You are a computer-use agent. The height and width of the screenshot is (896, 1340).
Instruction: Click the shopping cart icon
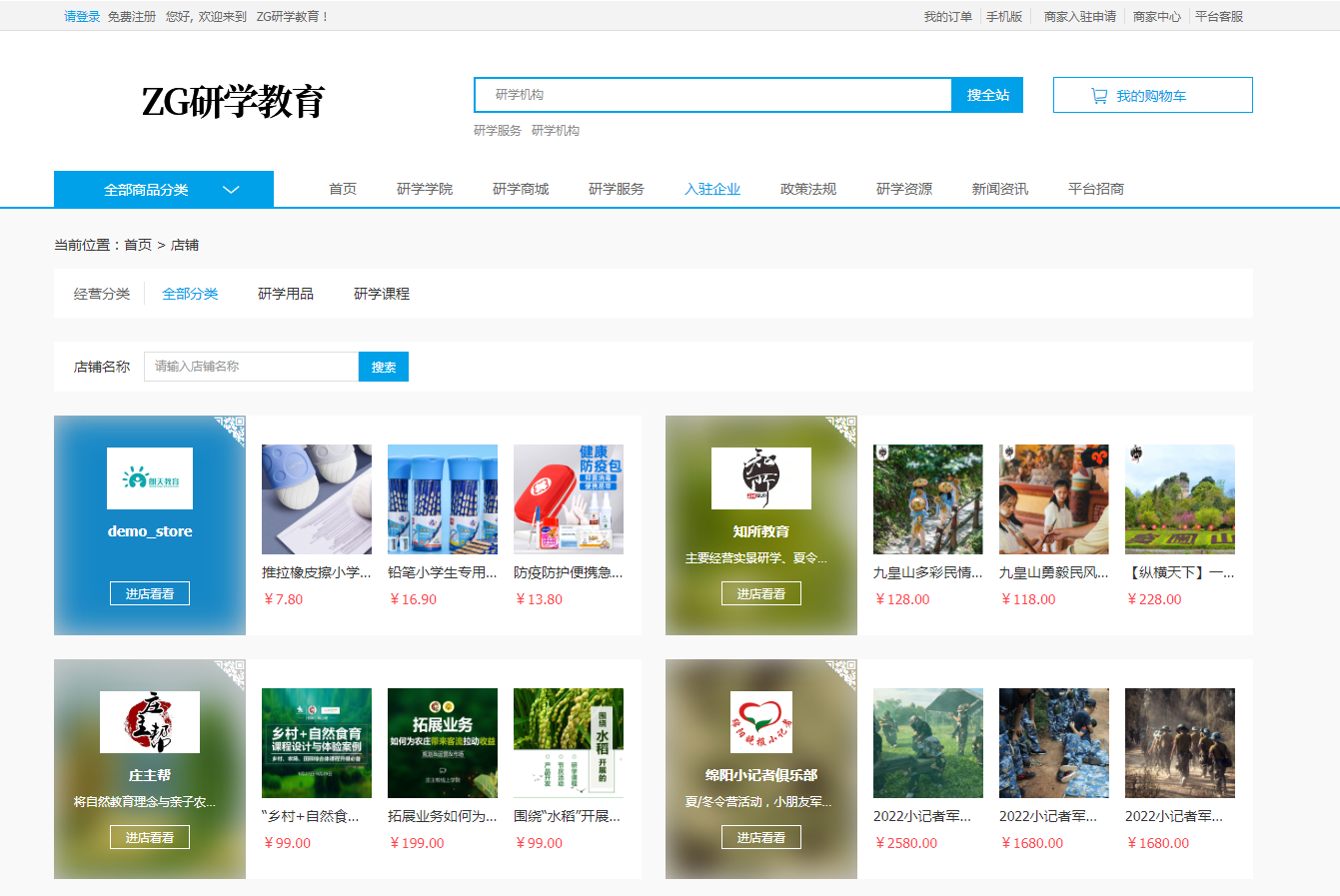(x=1098, y=96)
